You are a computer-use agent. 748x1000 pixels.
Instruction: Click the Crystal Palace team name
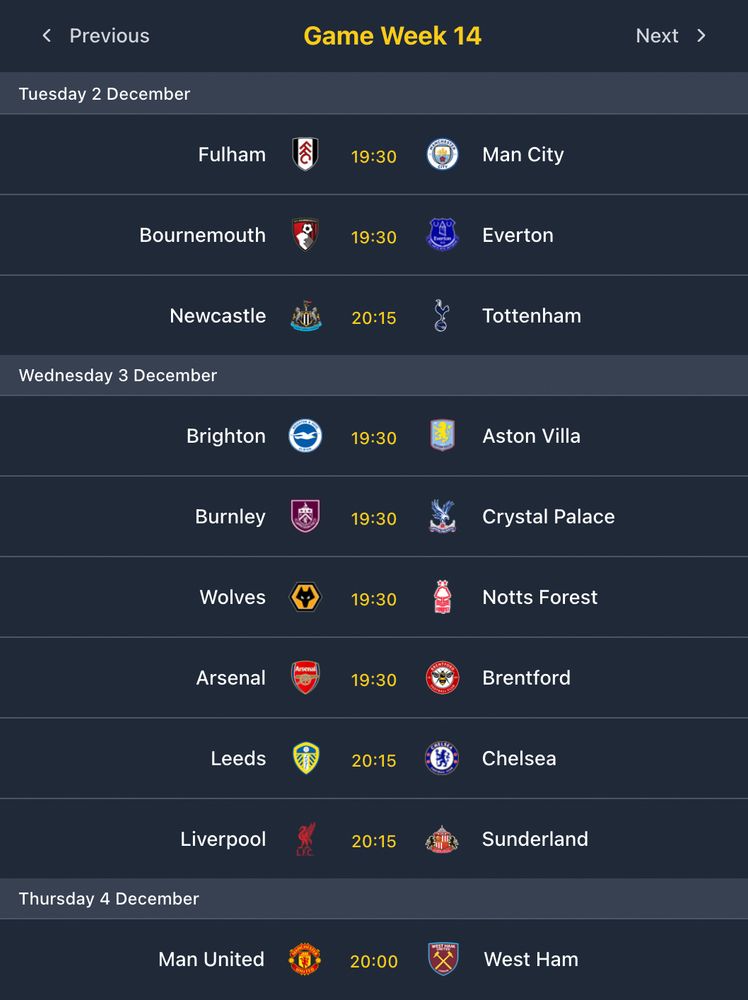tap(548, 517)
